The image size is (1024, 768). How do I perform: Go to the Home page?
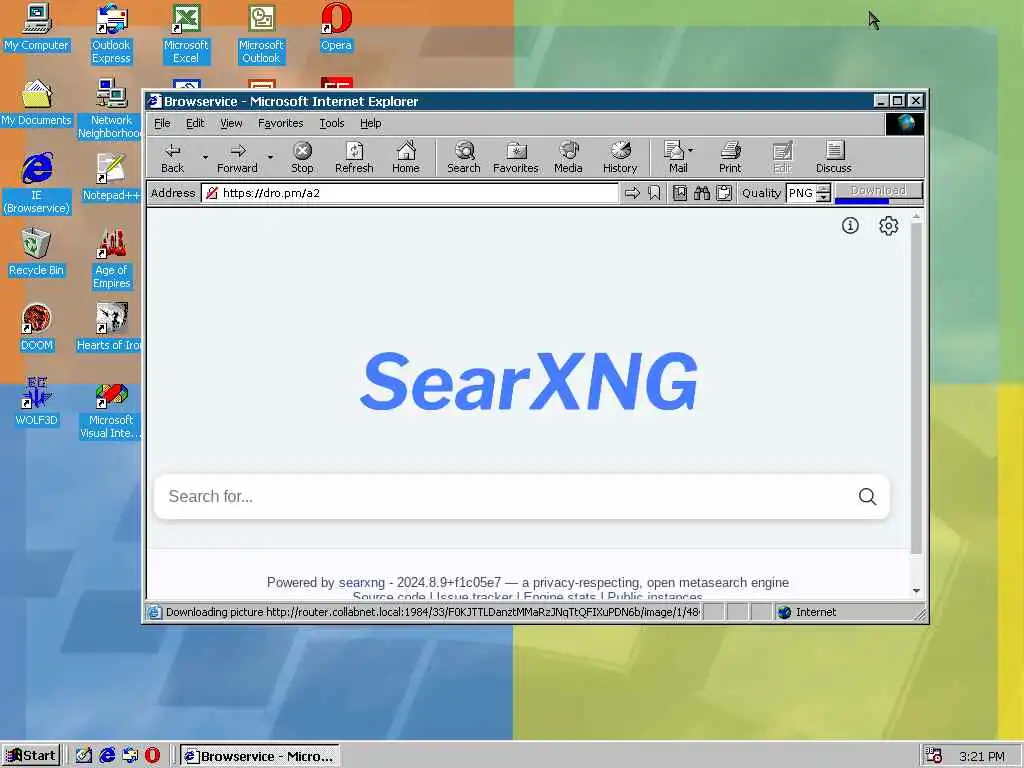tap(406, 158)
